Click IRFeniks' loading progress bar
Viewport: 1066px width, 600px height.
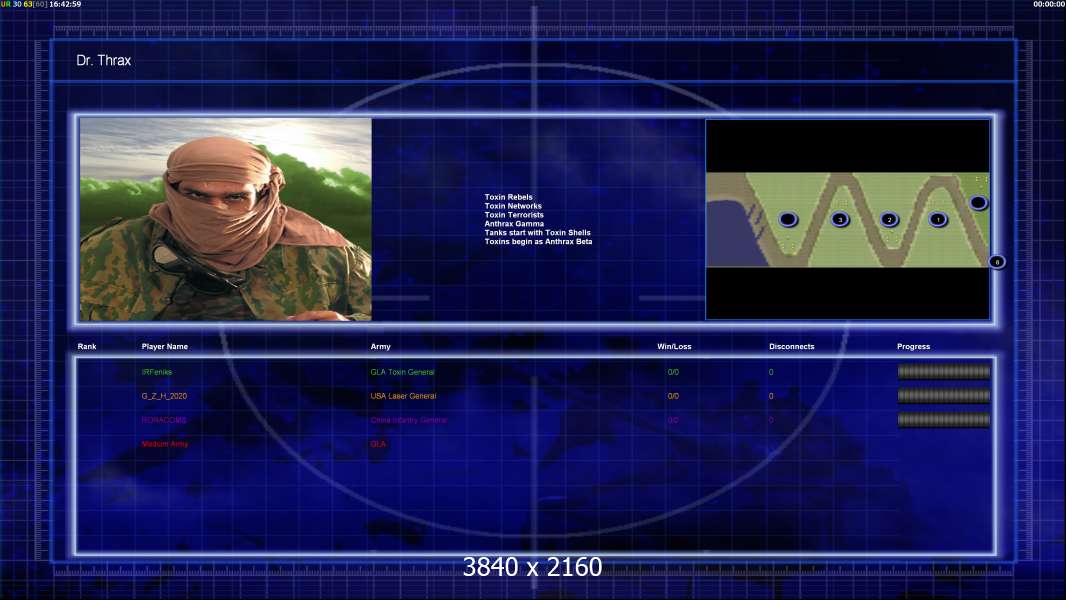click(944, 372)
